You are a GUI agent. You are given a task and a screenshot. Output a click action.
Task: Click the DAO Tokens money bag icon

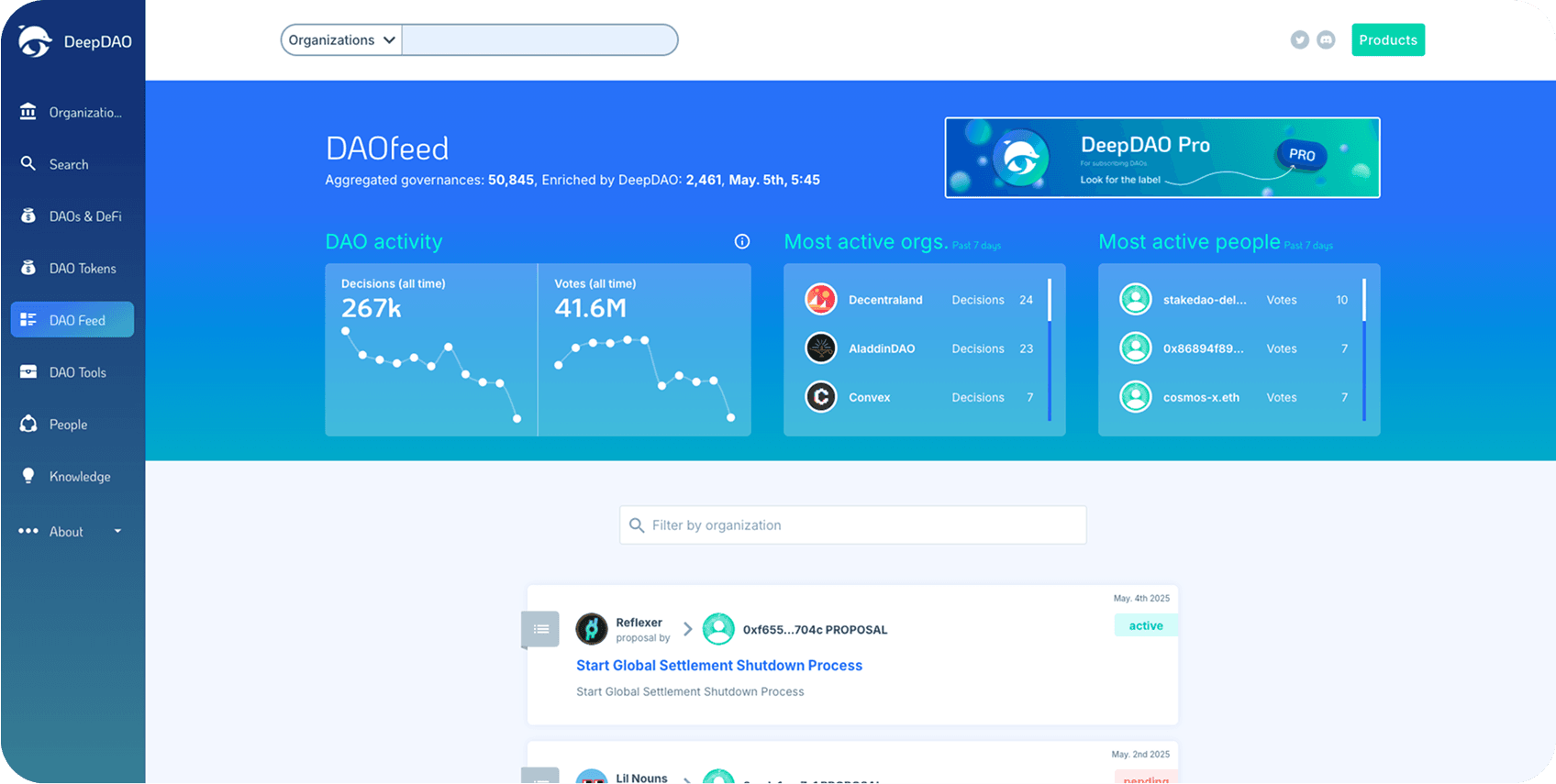(x=28, y=268)
